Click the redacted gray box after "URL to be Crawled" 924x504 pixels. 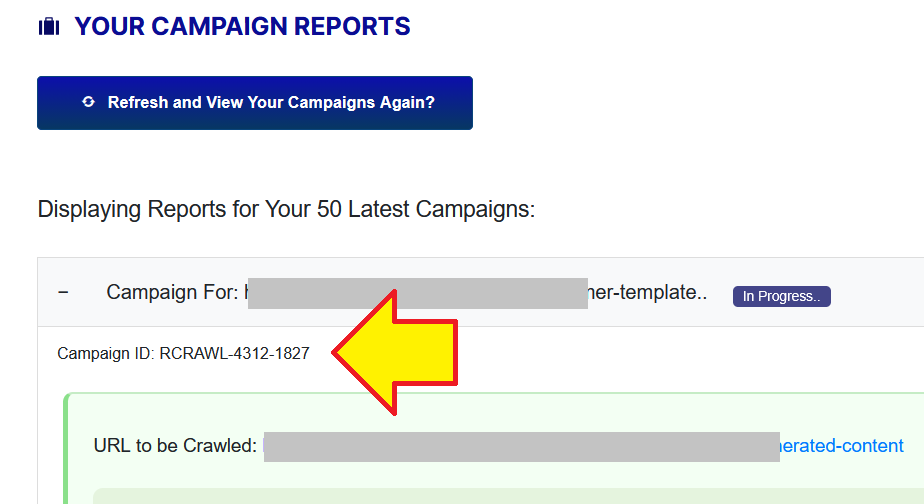[x=521, y=446]
